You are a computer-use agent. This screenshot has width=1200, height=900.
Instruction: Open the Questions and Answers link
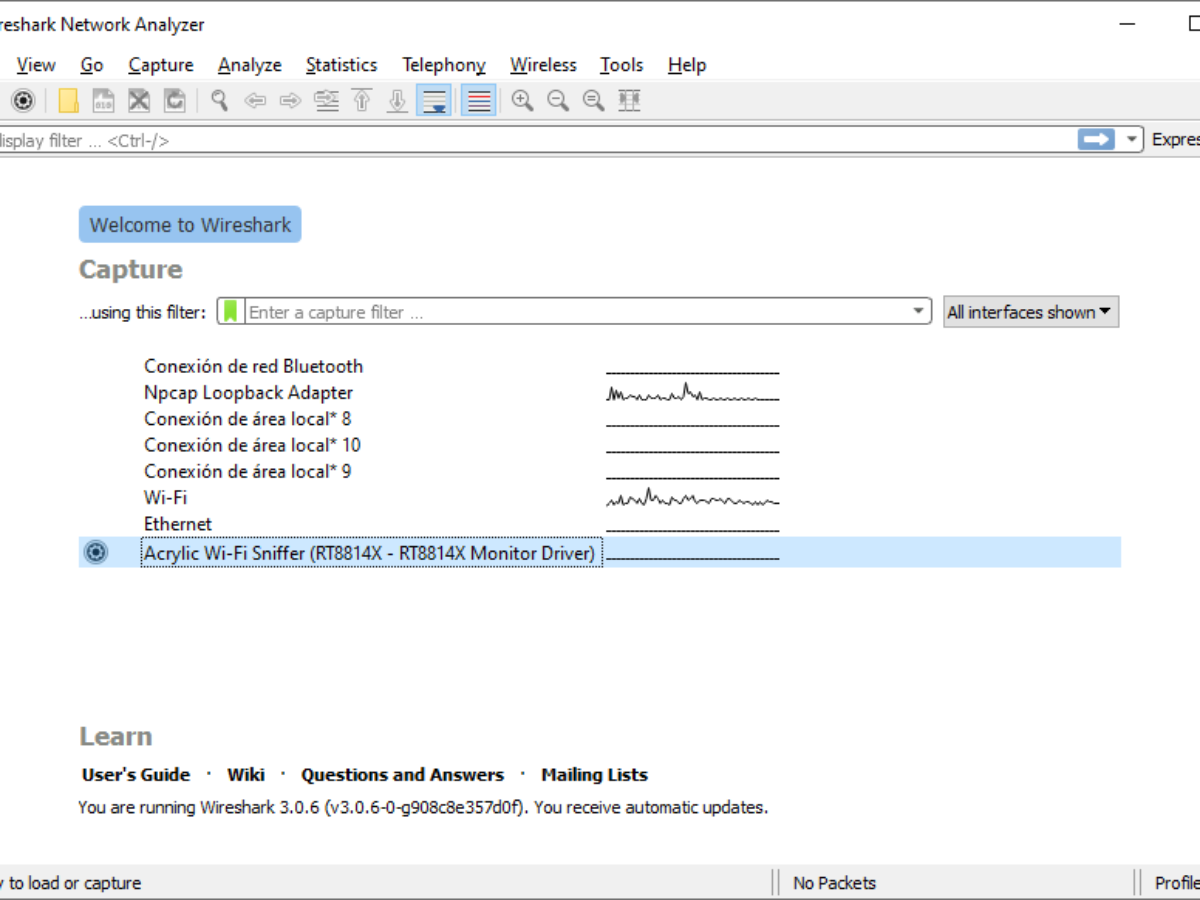403,775
